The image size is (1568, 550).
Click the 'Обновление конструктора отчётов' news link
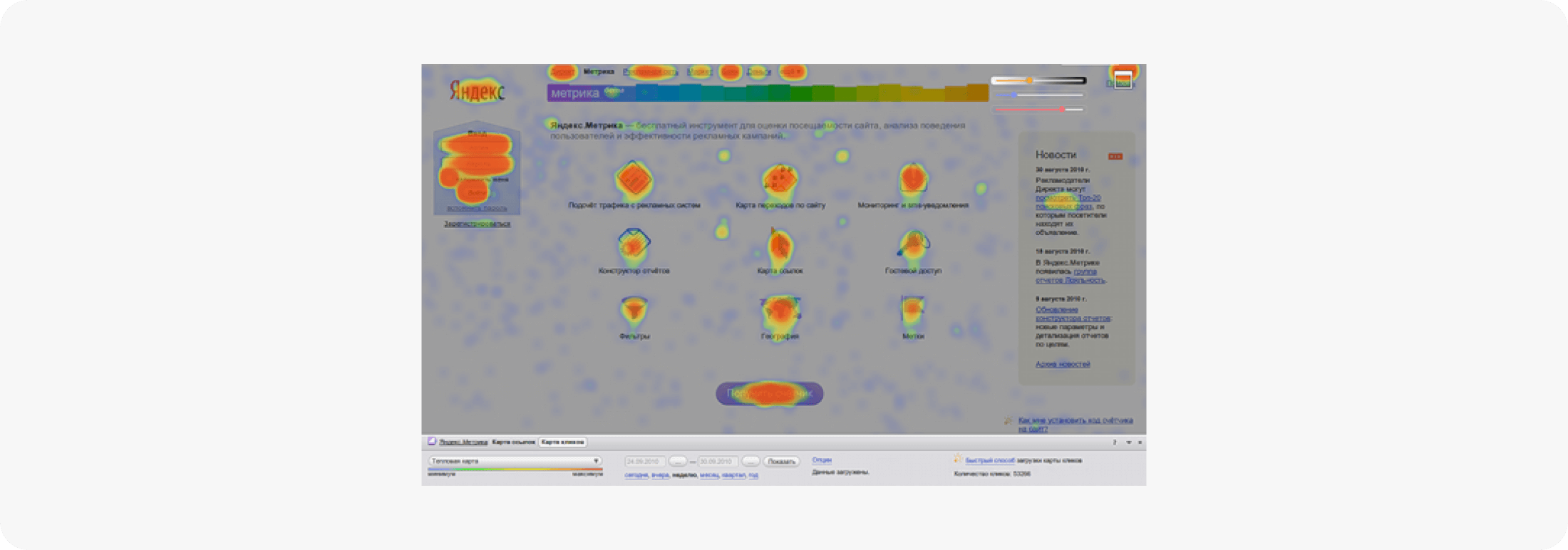coord(1073,314)
